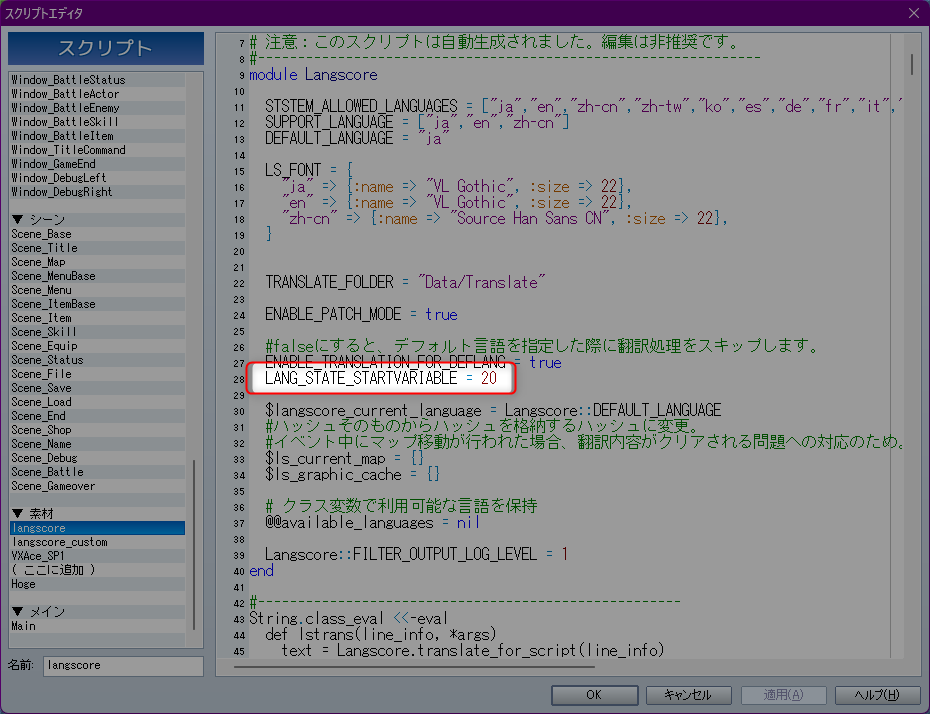Click the LS_FONT = { code line
930x714 pixels.
[309, 171]
